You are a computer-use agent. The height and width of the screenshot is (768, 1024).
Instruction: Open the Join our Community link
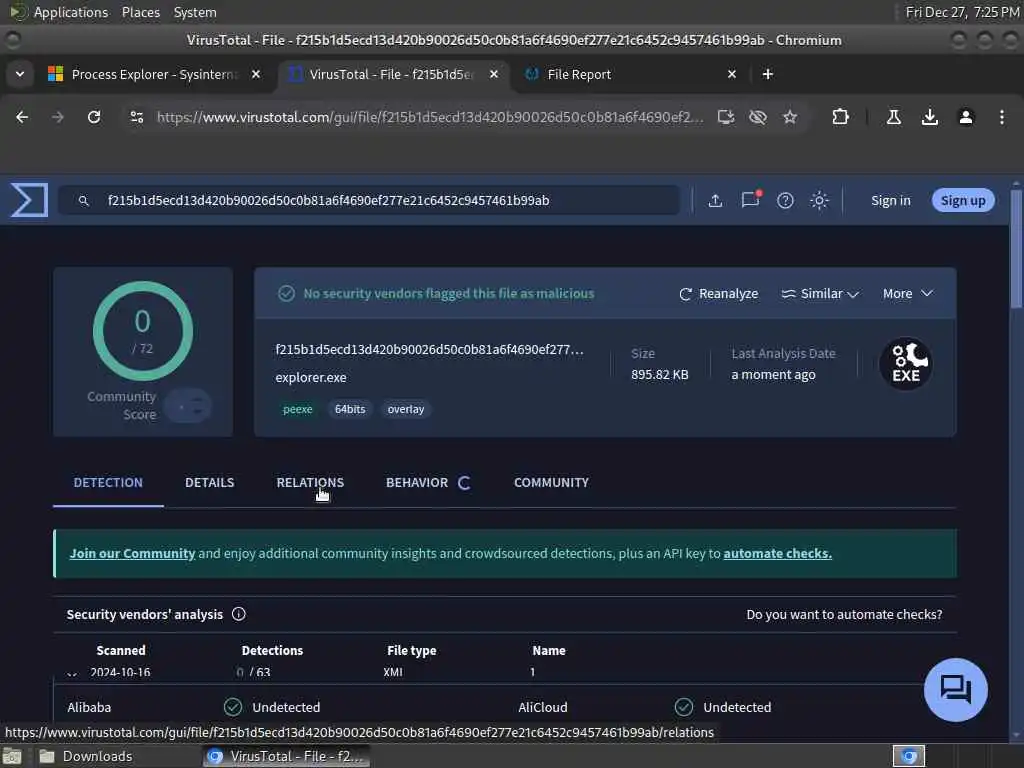(133, 553)
